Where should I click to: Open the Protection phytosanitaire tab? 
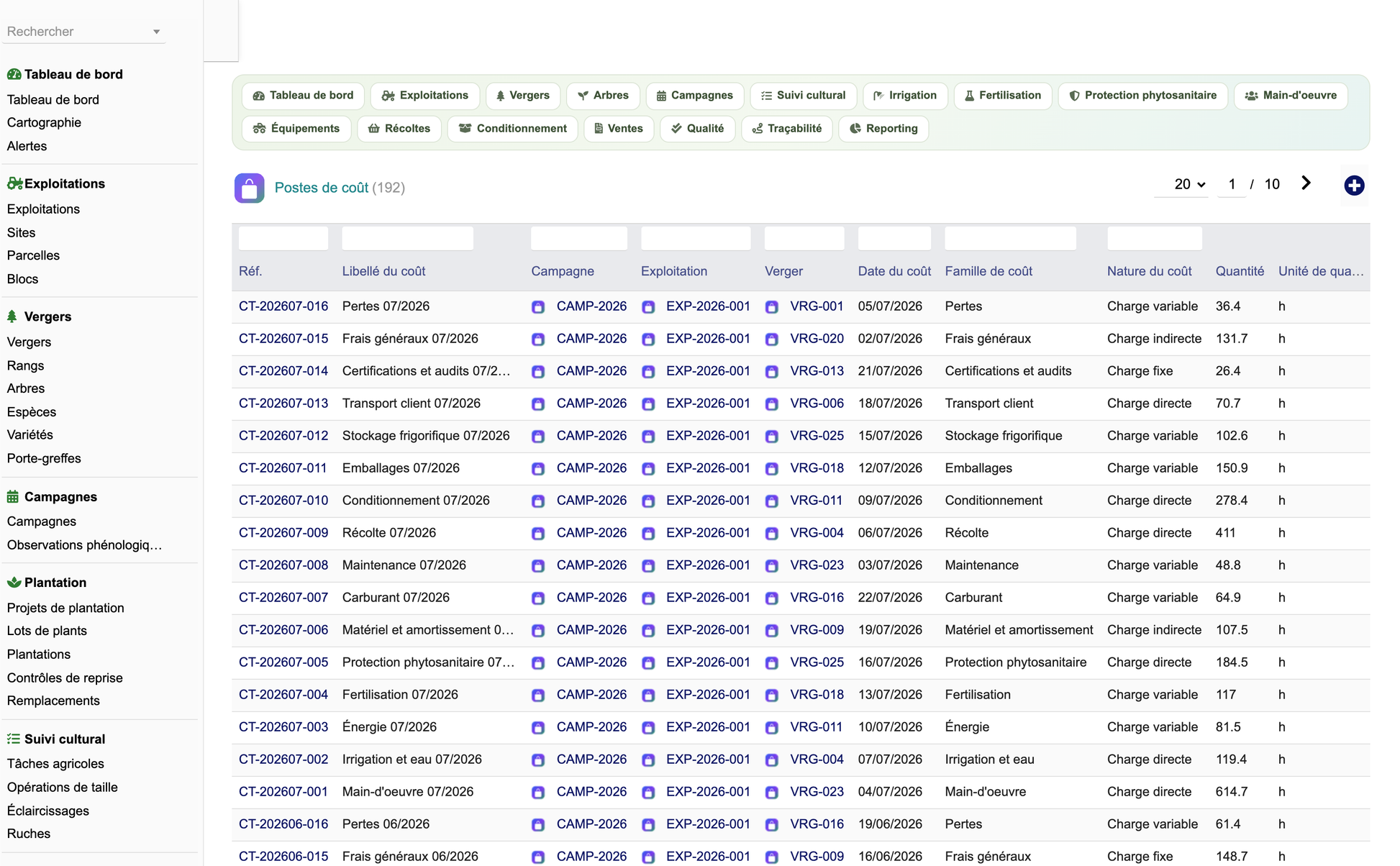pyautogui.click(x=1143, y=96)
